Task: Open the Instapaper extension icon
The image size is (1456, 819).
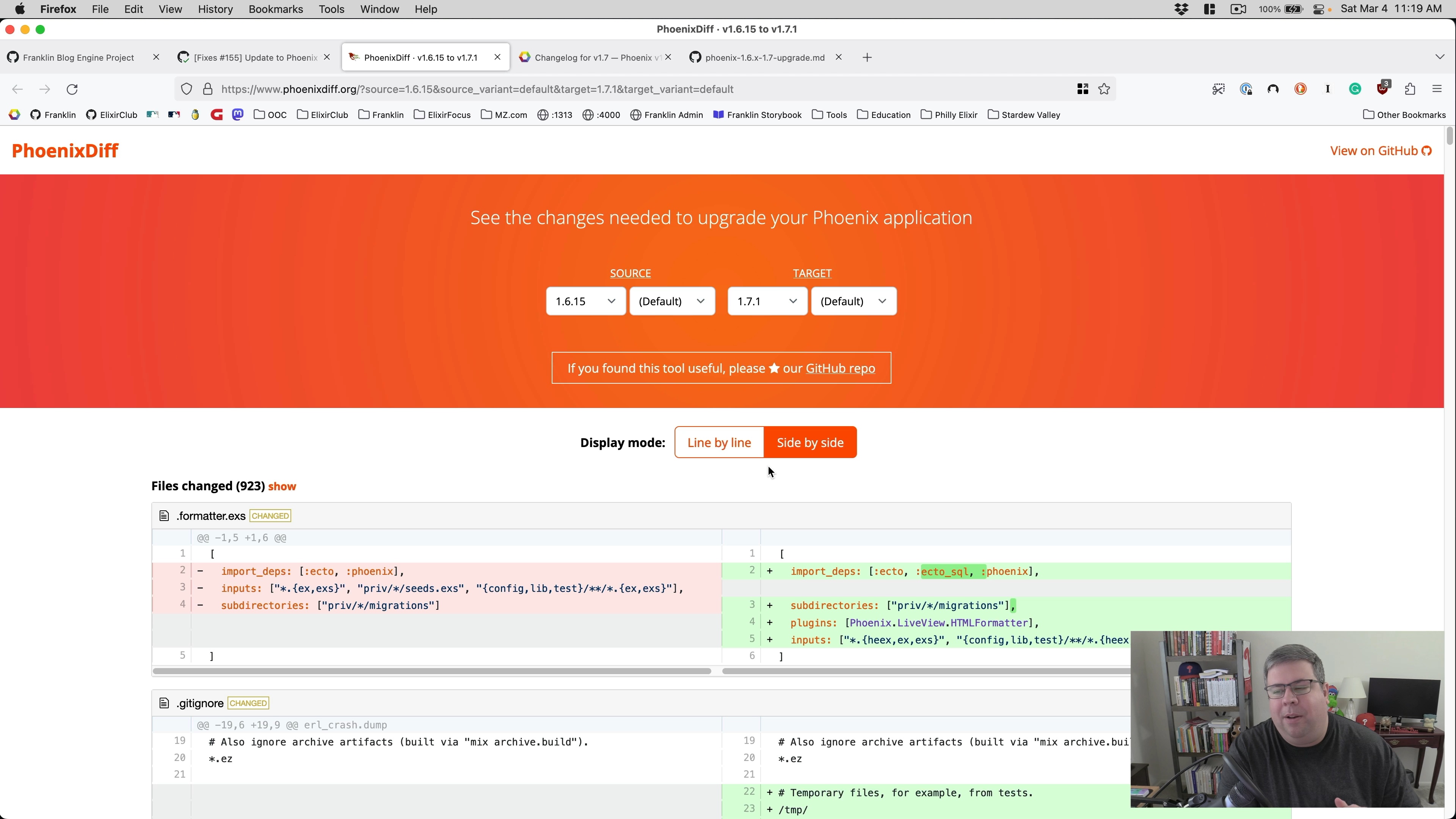Action: pyautogui.click(x=1328, y=89)
